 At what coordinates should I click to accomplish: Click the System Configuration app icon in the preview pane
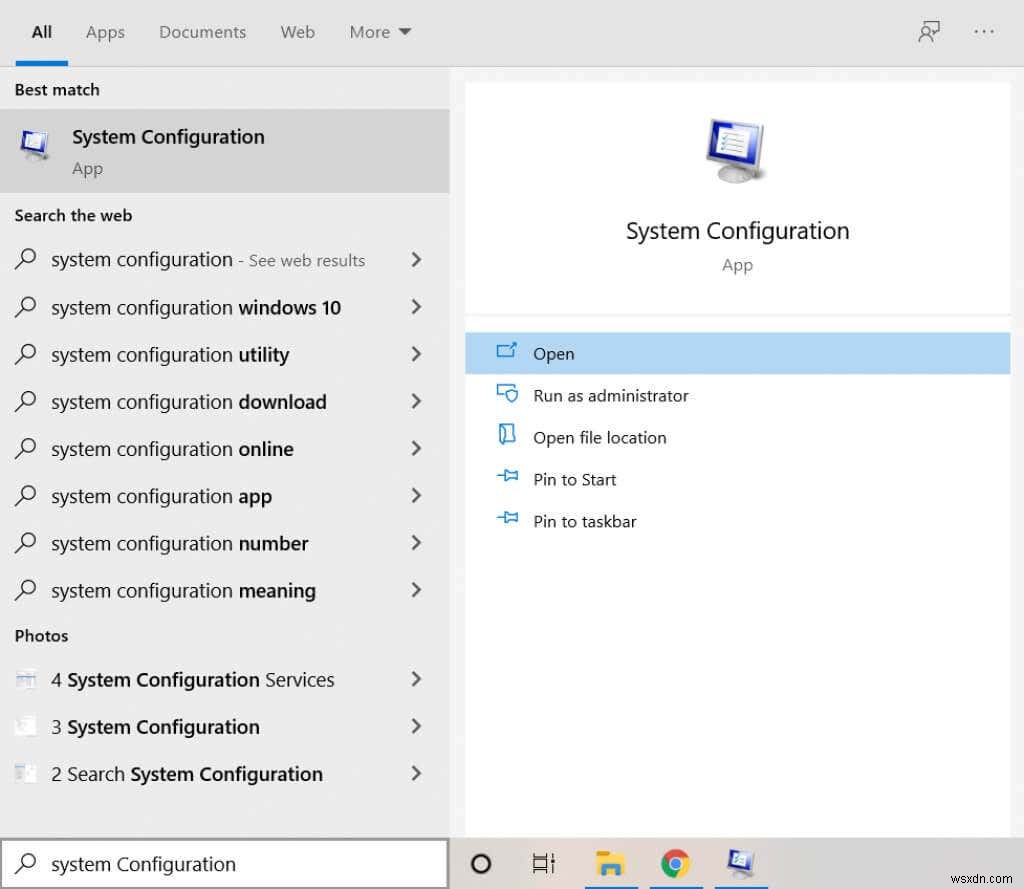click(x=736, y=150)
